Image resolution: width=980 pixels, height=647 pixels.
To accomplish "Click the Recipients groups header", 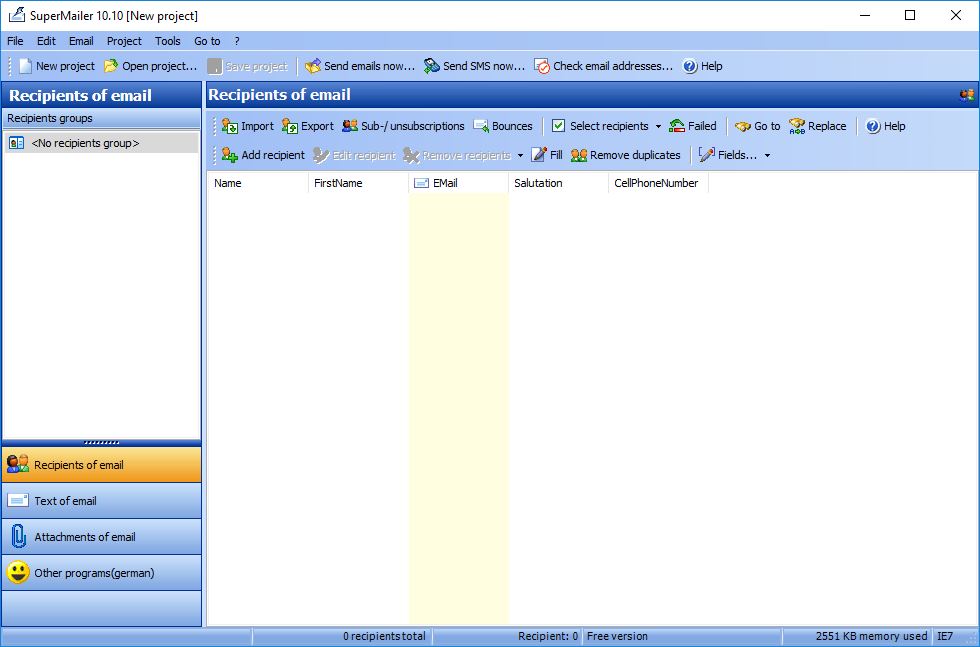I will pyautogui.click(x=101, y=119).
